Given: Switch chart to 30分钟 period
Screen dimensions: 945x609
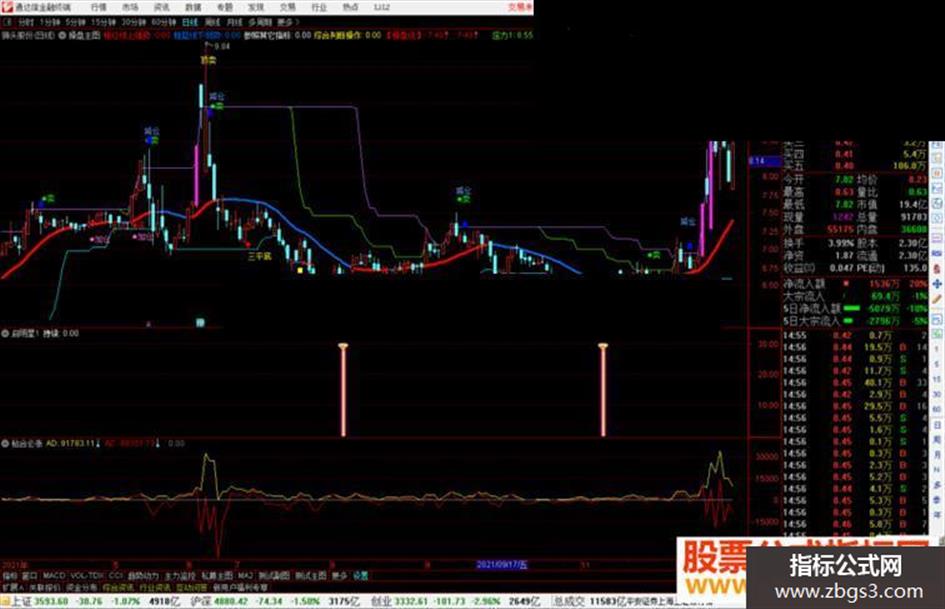Looking at the screenshot, I should pos(133,22).
